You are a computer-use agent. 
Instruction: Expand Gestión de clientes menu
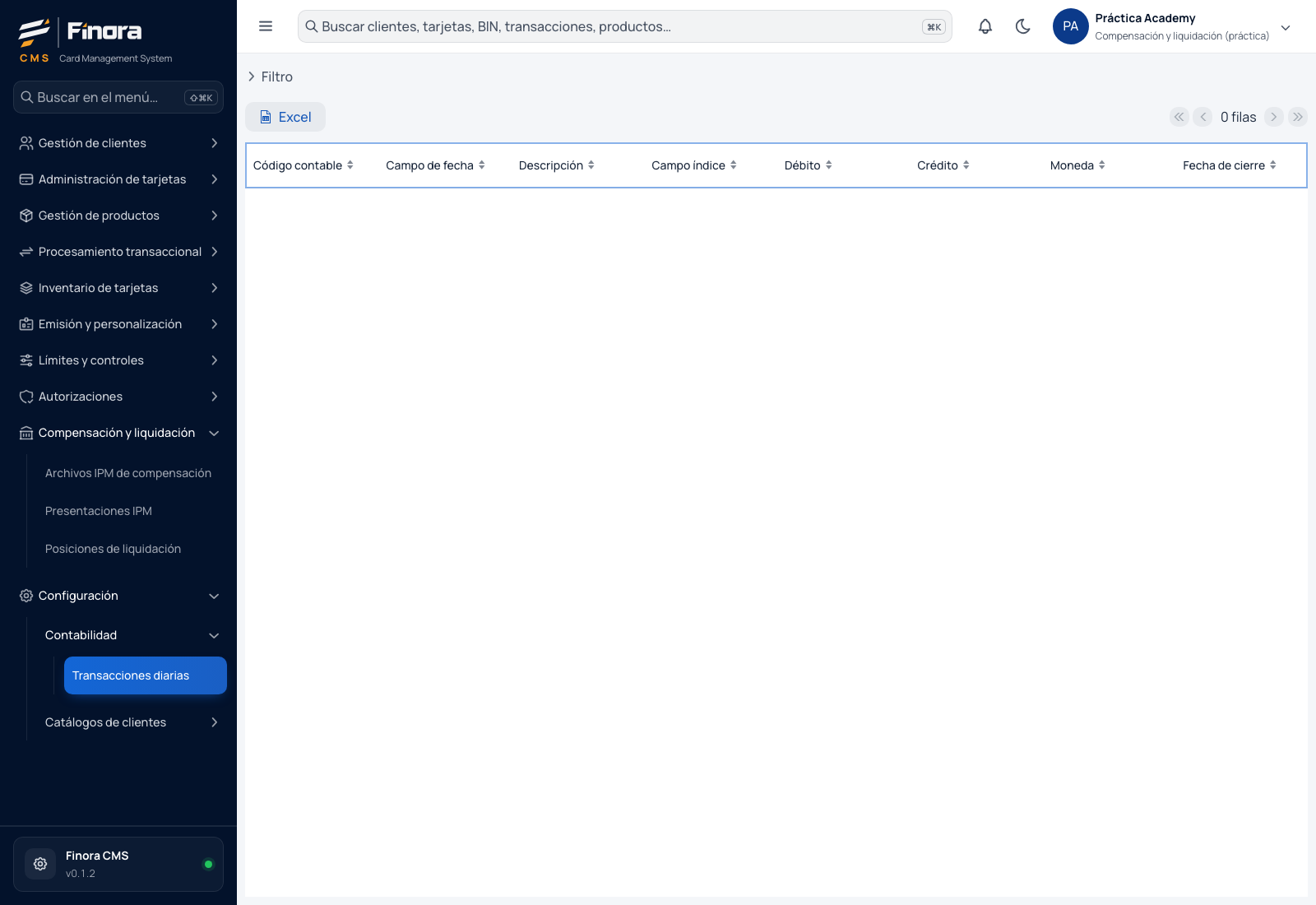(118, 143)
